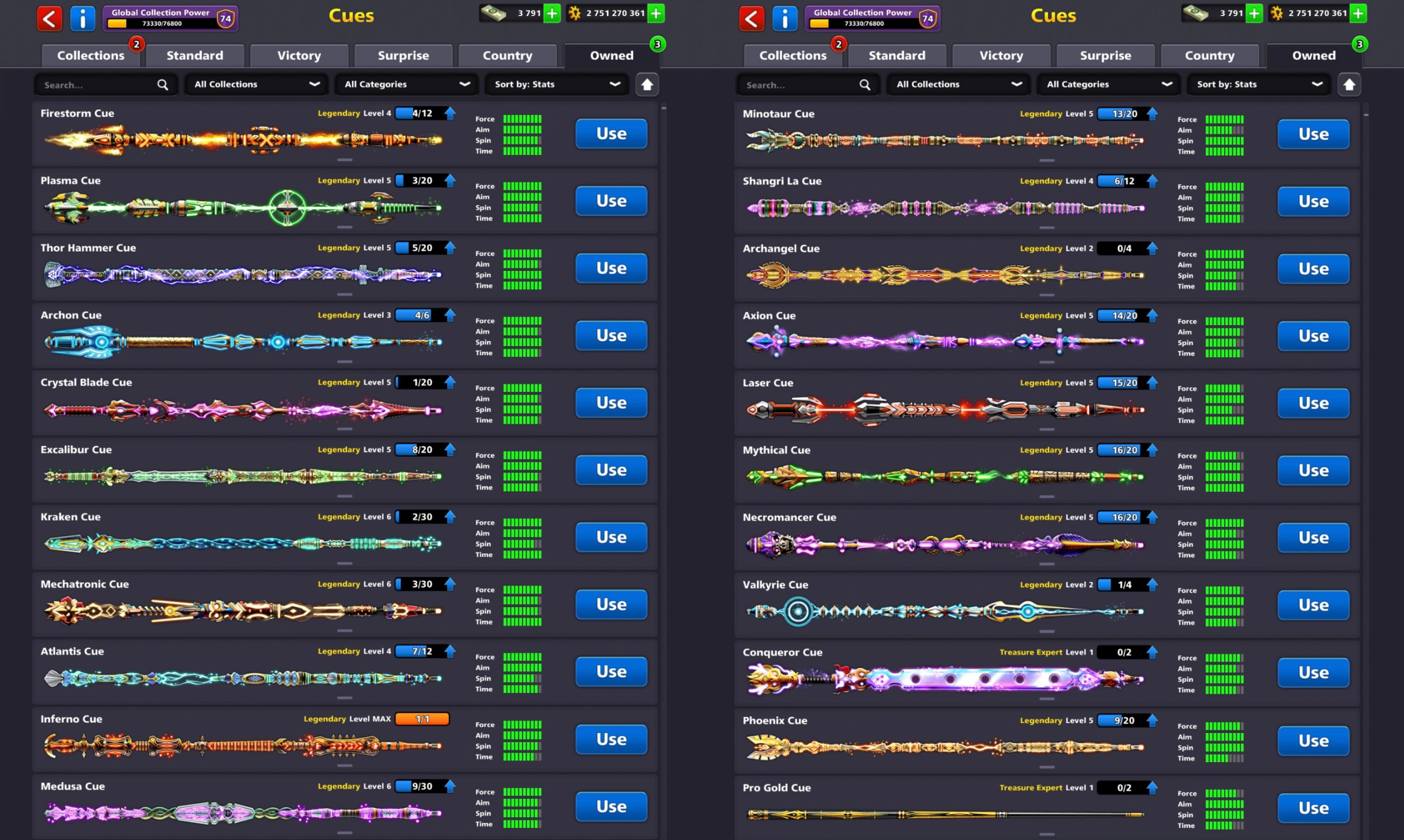Click the red back arrow in left panel
Image resolution: width=1404 pixels, height=840 pixels.
(49, 19)
